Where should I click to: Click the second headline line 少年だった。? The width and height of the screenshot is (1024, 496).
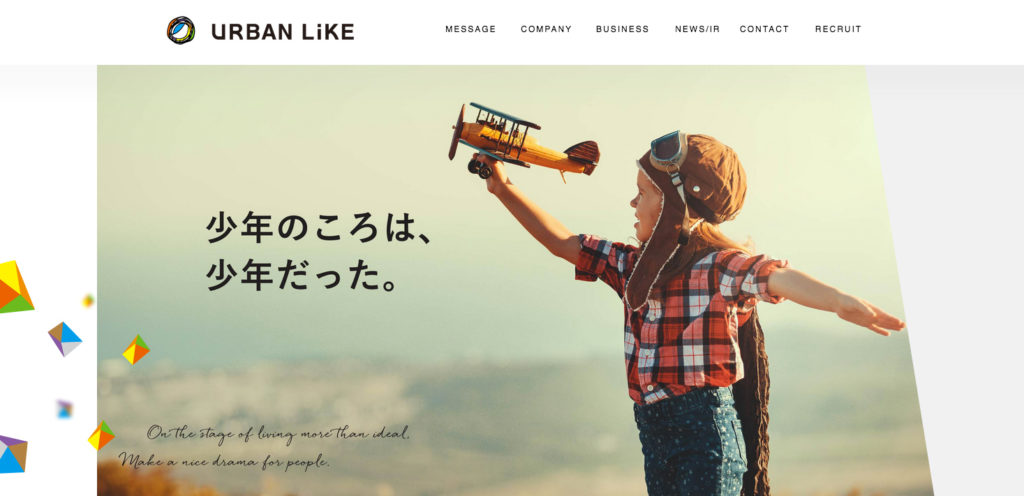pos(302,275)
